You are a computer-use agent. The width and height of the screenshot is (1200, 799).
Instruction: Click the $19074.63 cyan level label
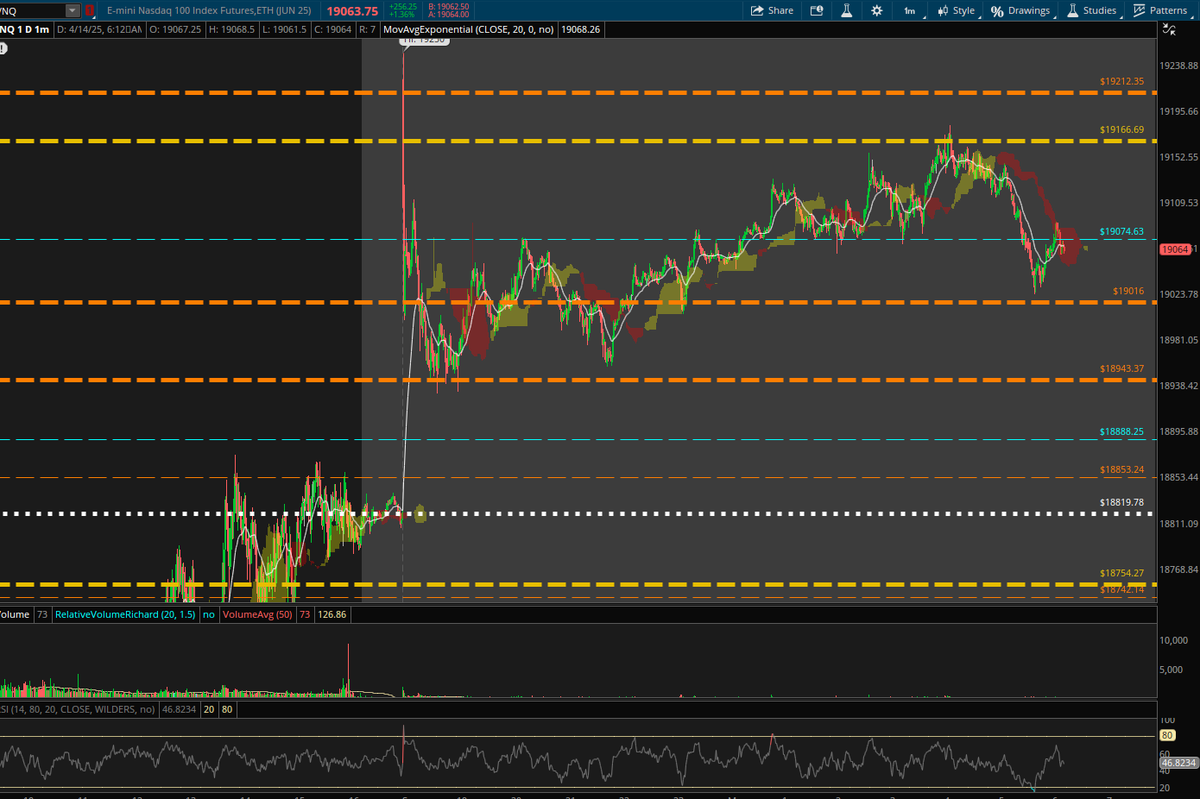point(1121,231)
